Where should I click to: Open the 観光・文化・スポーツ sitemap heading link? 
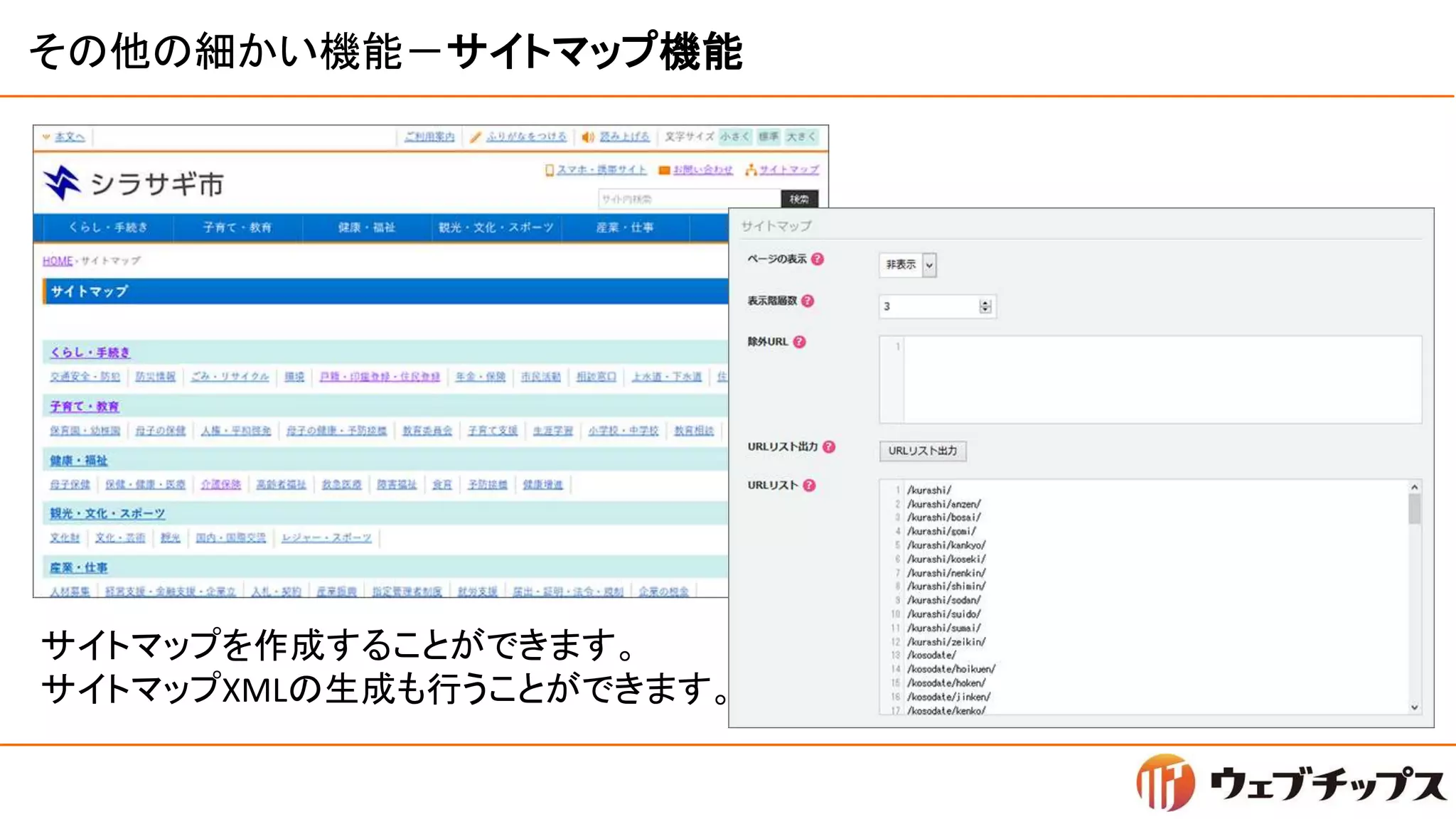click(x=107, y=513)
